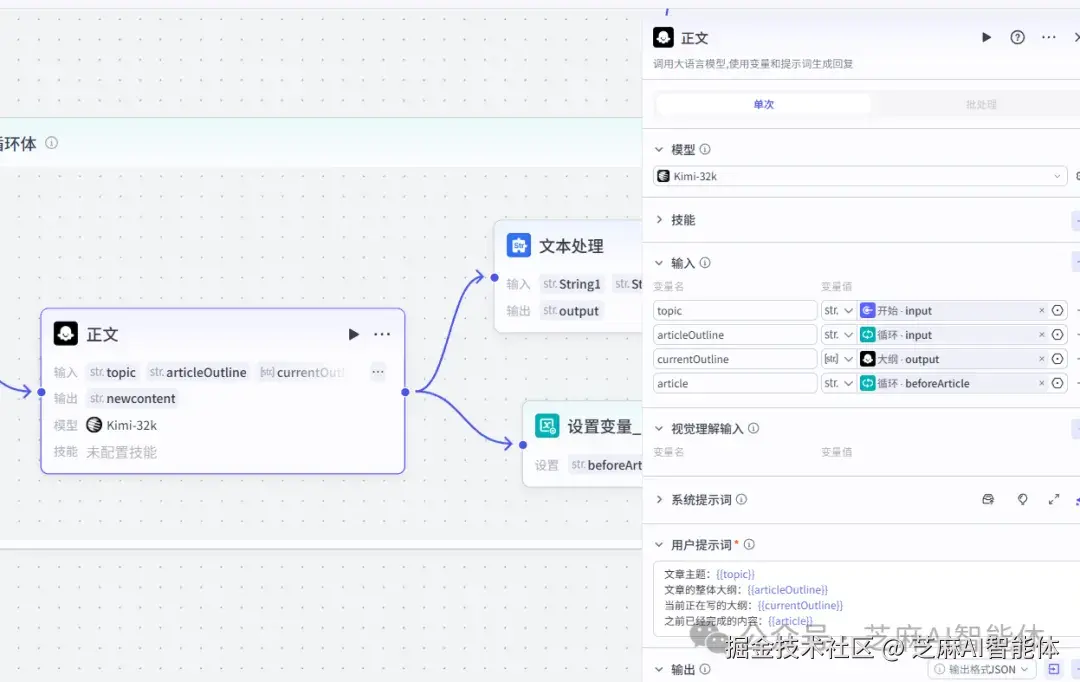Open the help icon in the 正文 panel
Image resolution: width=1080 pixels, height=682 pixels.
(1017, 37)
